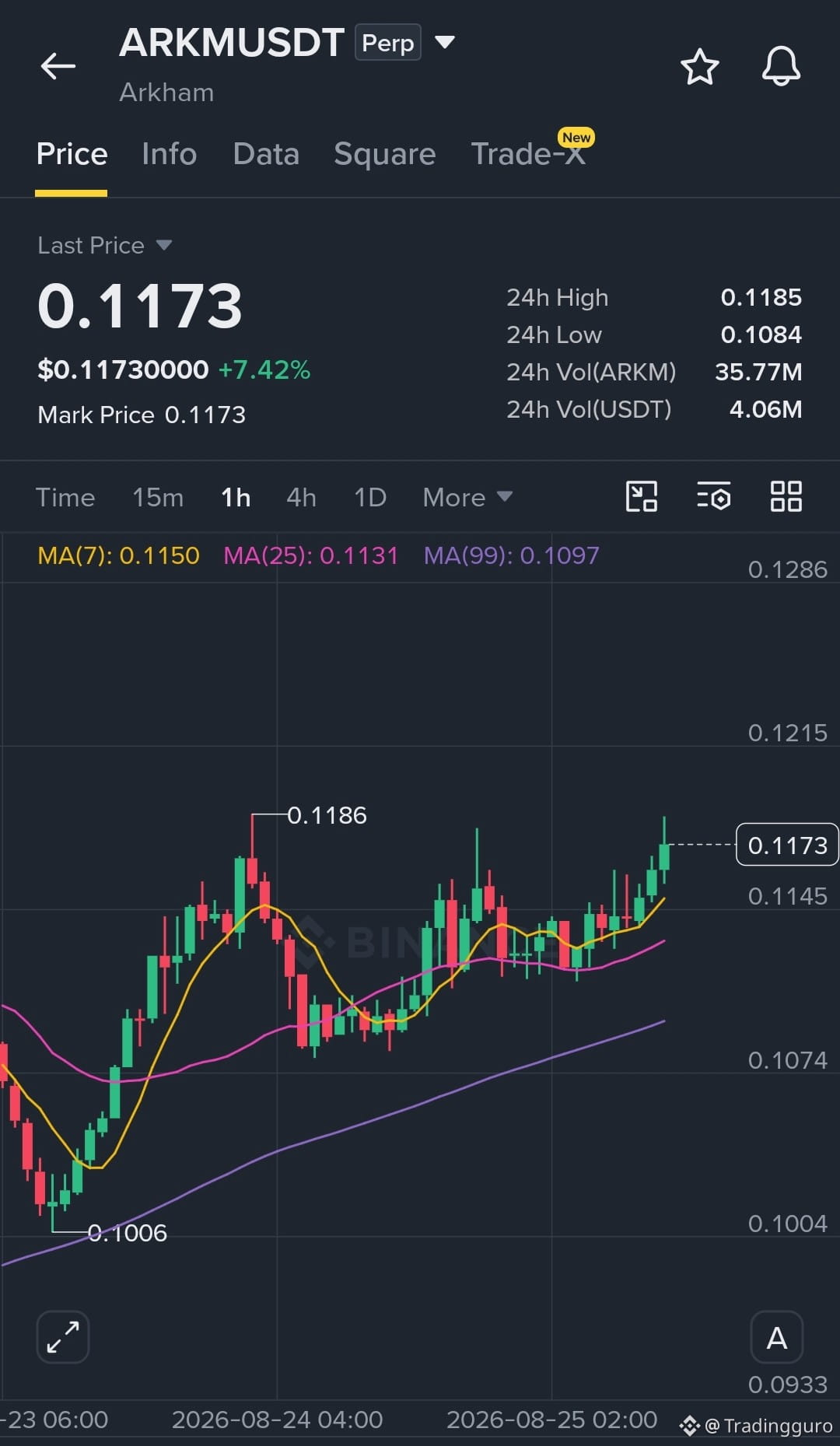
Task: Tap the 2026-08-24 04:00 time axis label
Action: click(277, 1420)
